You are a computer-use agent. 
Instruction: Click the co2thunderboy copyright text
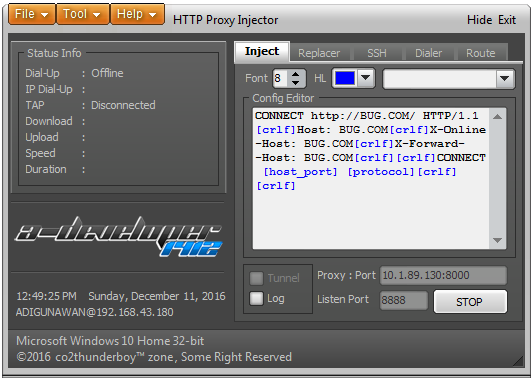coord(154,357)
